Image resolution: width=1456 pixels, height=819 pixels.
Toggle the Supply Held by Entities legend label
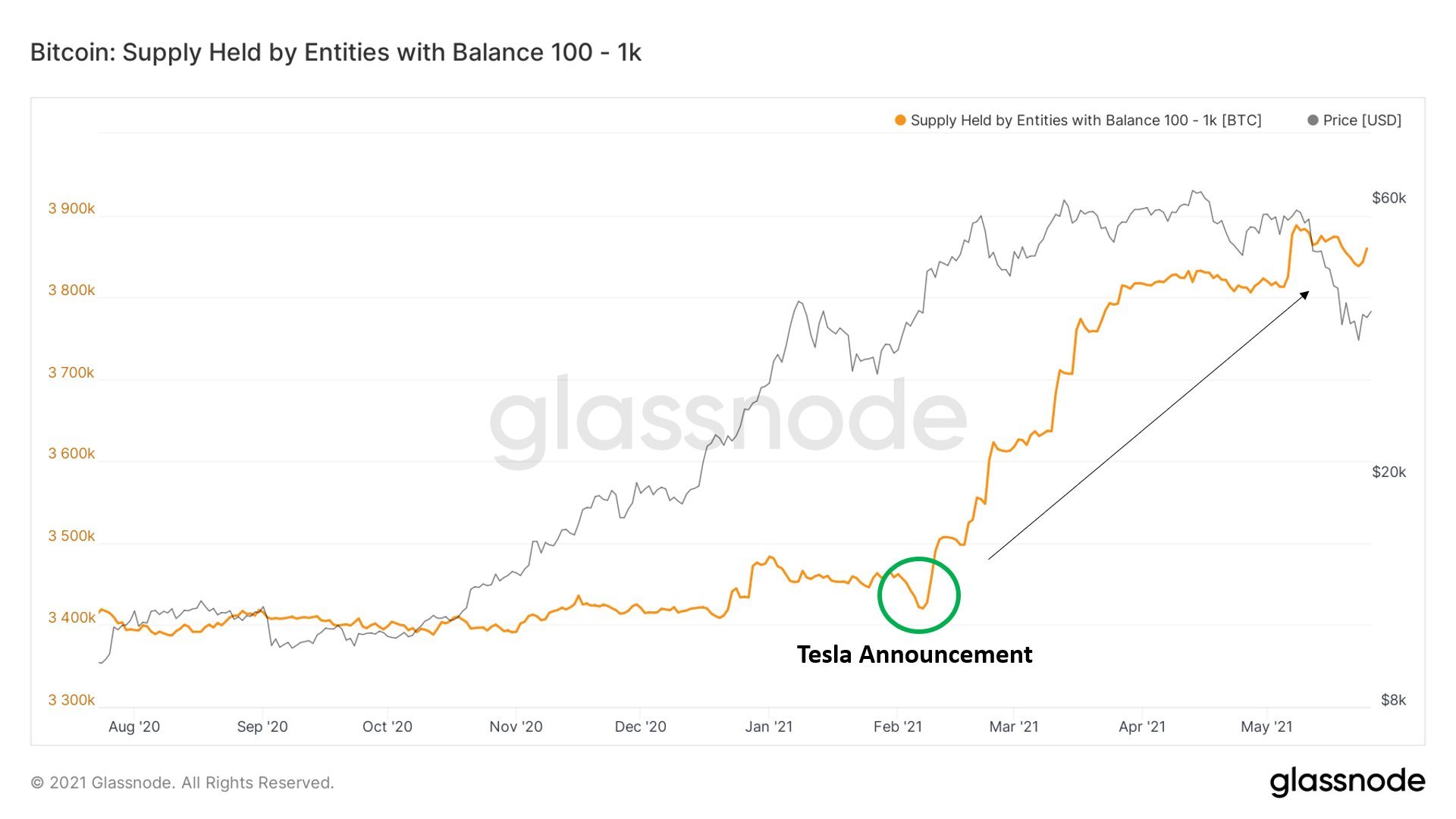(x=1085, y=121)
